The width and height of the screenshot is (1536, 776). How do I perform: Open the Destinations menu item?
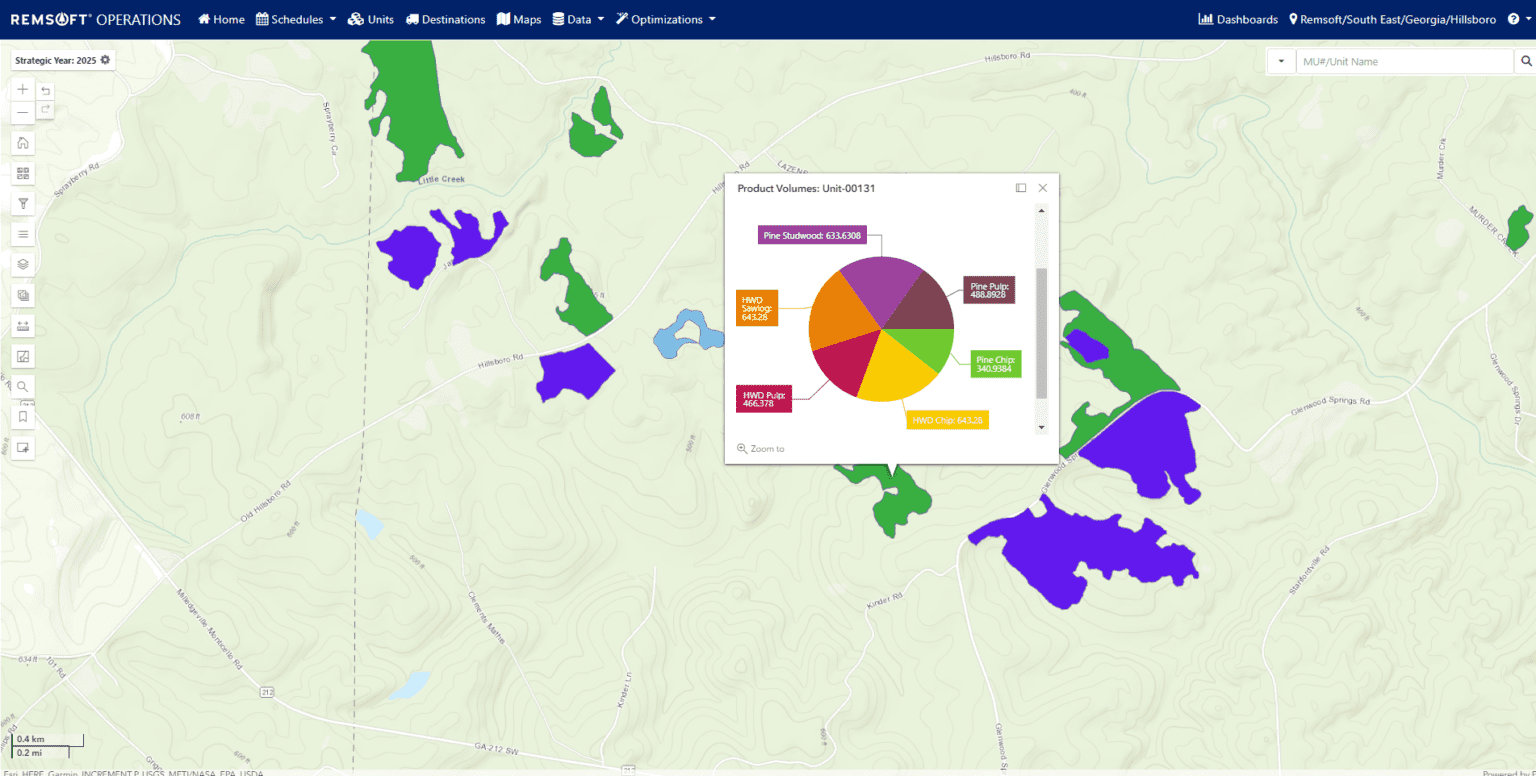click(445, 18)
